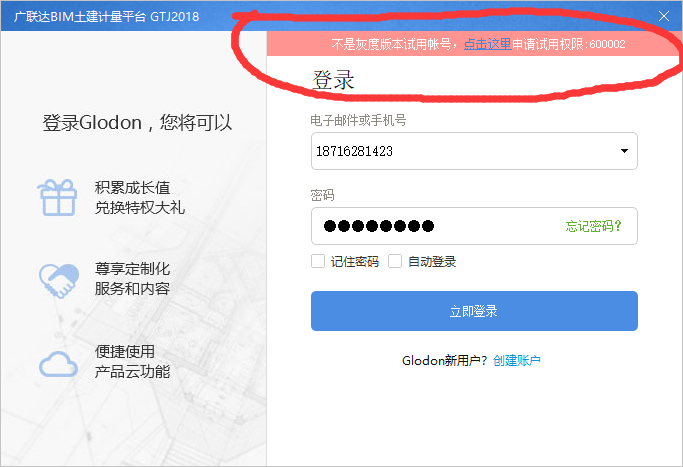Close the GTJ2018 login window
The height and width of the screenshot is (467, 683).
[x=663, y=17]
